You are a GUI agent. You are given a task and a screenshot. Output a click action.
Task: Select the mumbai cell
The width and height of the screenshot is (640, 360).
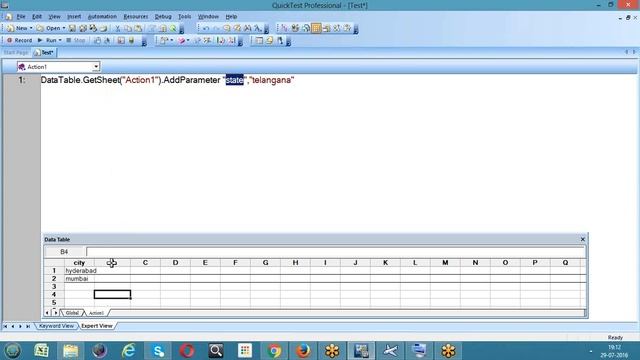(x=79, y=279)
